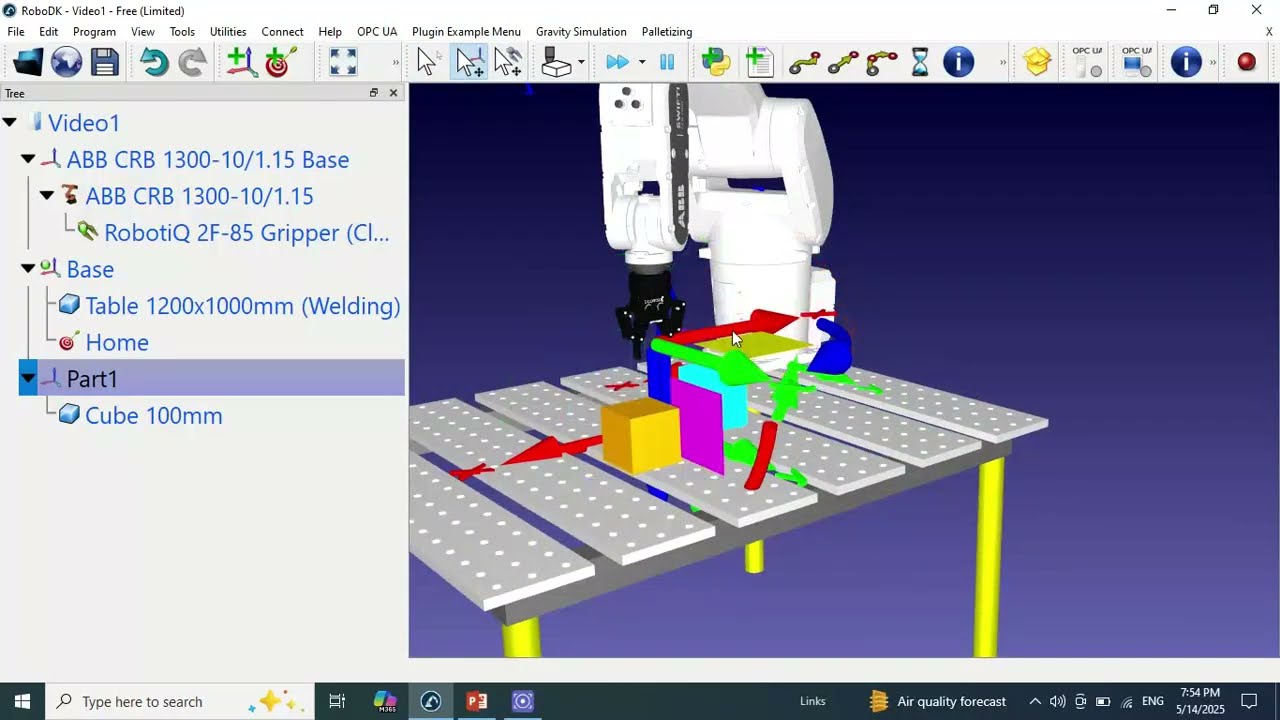Open the Palletizing menu
The image size is (1280, 720).
666,31
